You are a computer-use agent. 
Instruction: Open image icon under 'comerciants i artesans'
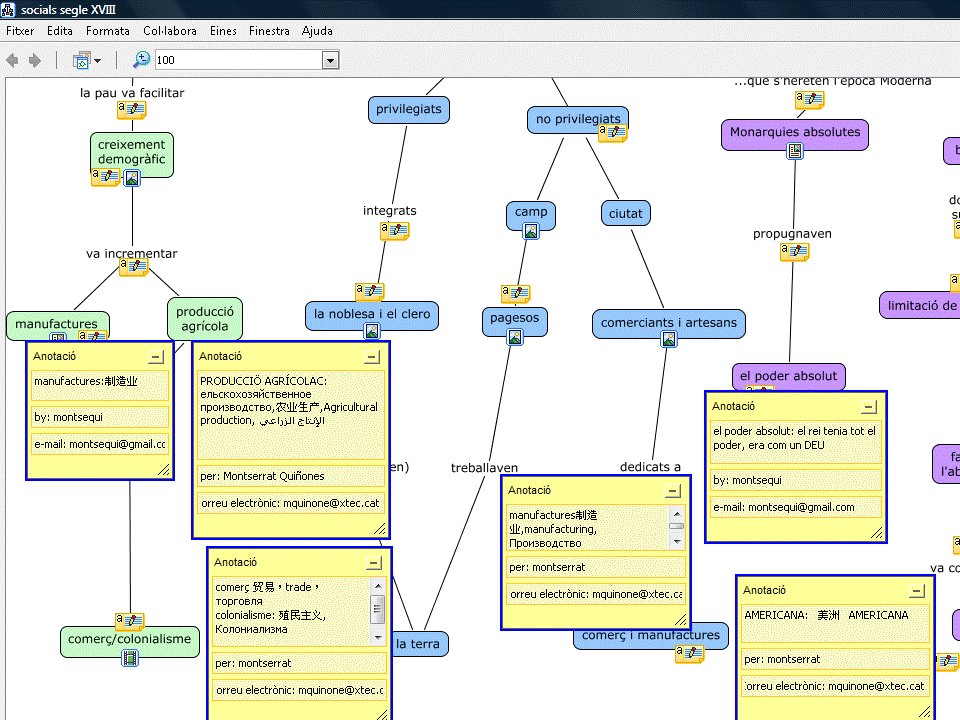tap(669, 340)
